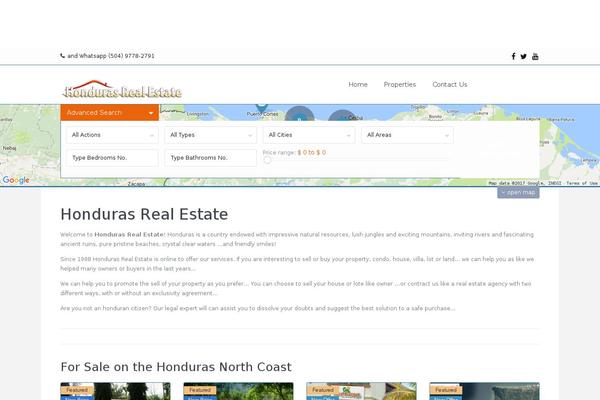Open the second Featured property thumbnail

click(x=238, y=391)
